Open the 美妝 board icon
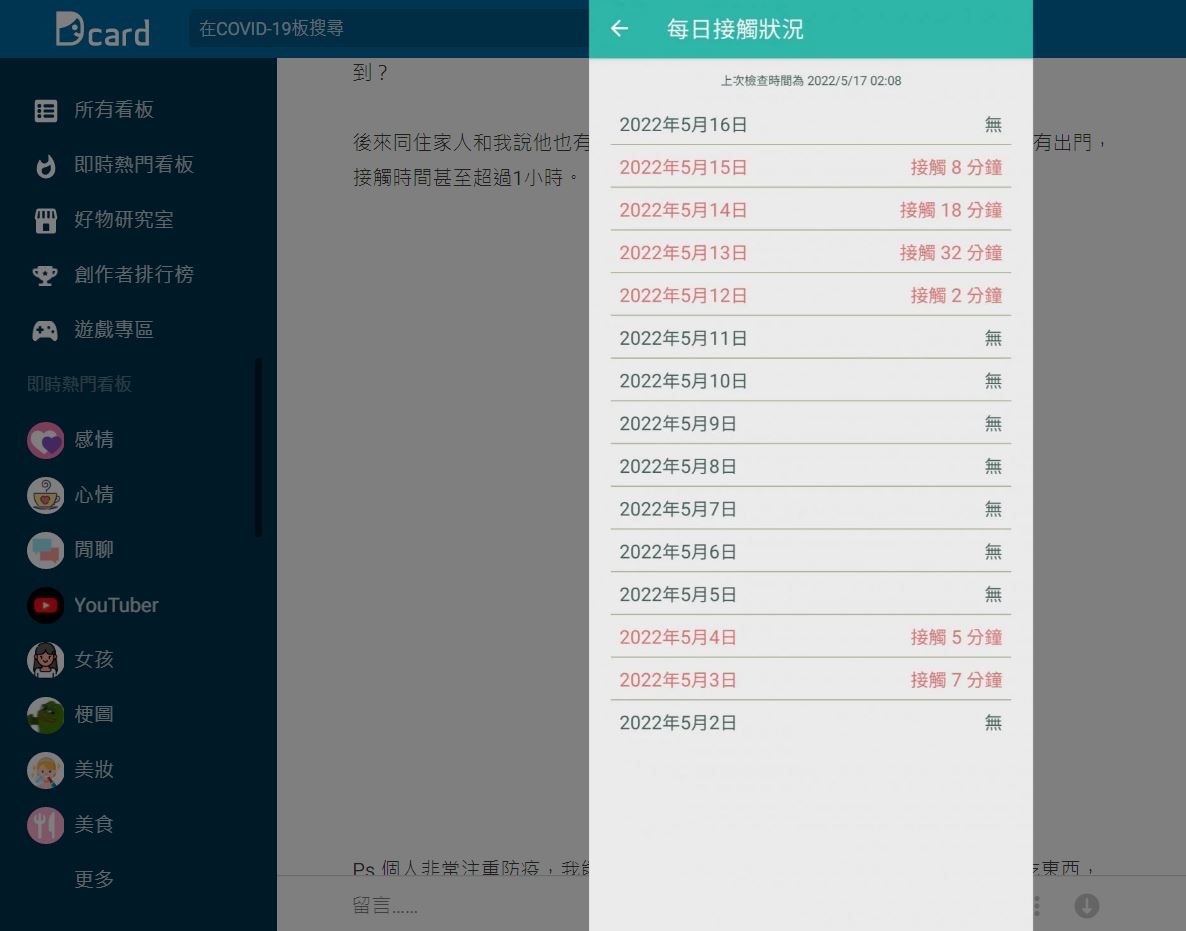 [45, 770]
